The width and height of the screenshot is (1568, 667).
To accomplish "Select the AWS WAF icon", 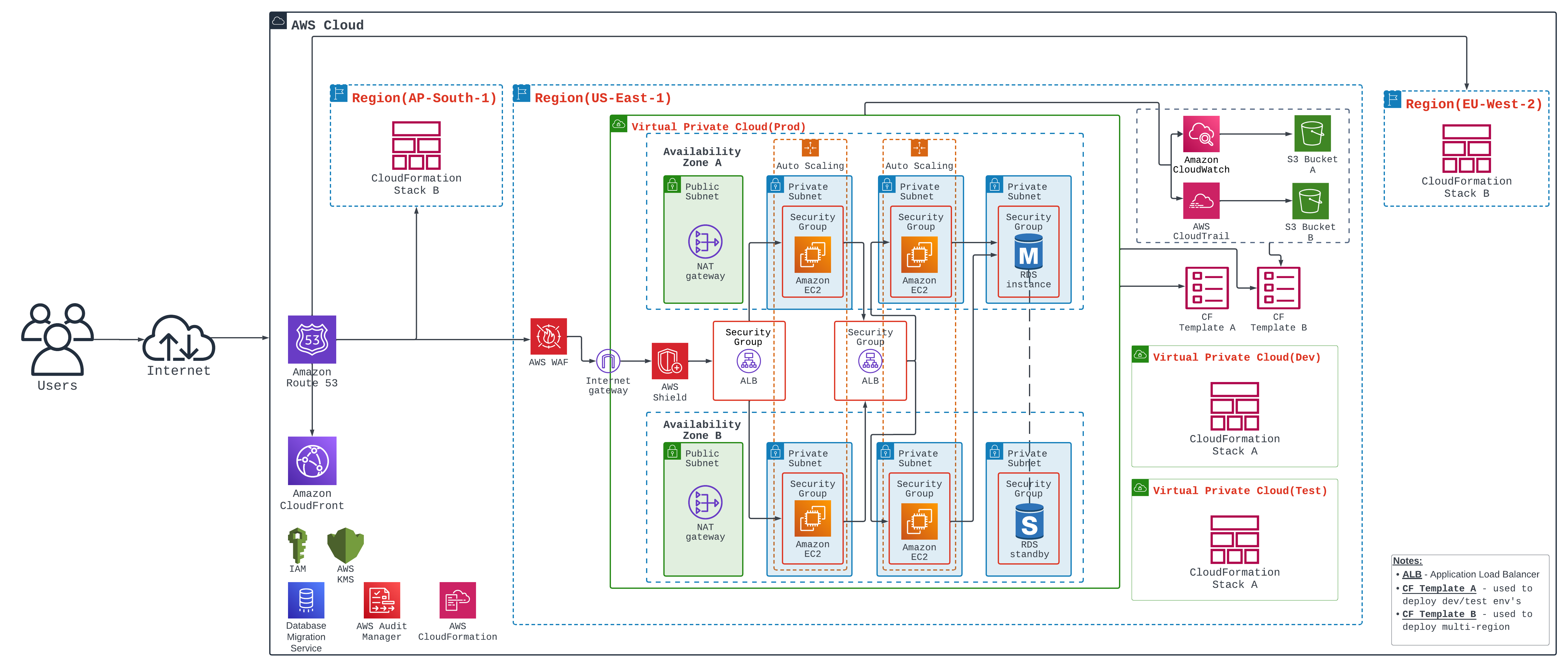I will tap(548, 336).
